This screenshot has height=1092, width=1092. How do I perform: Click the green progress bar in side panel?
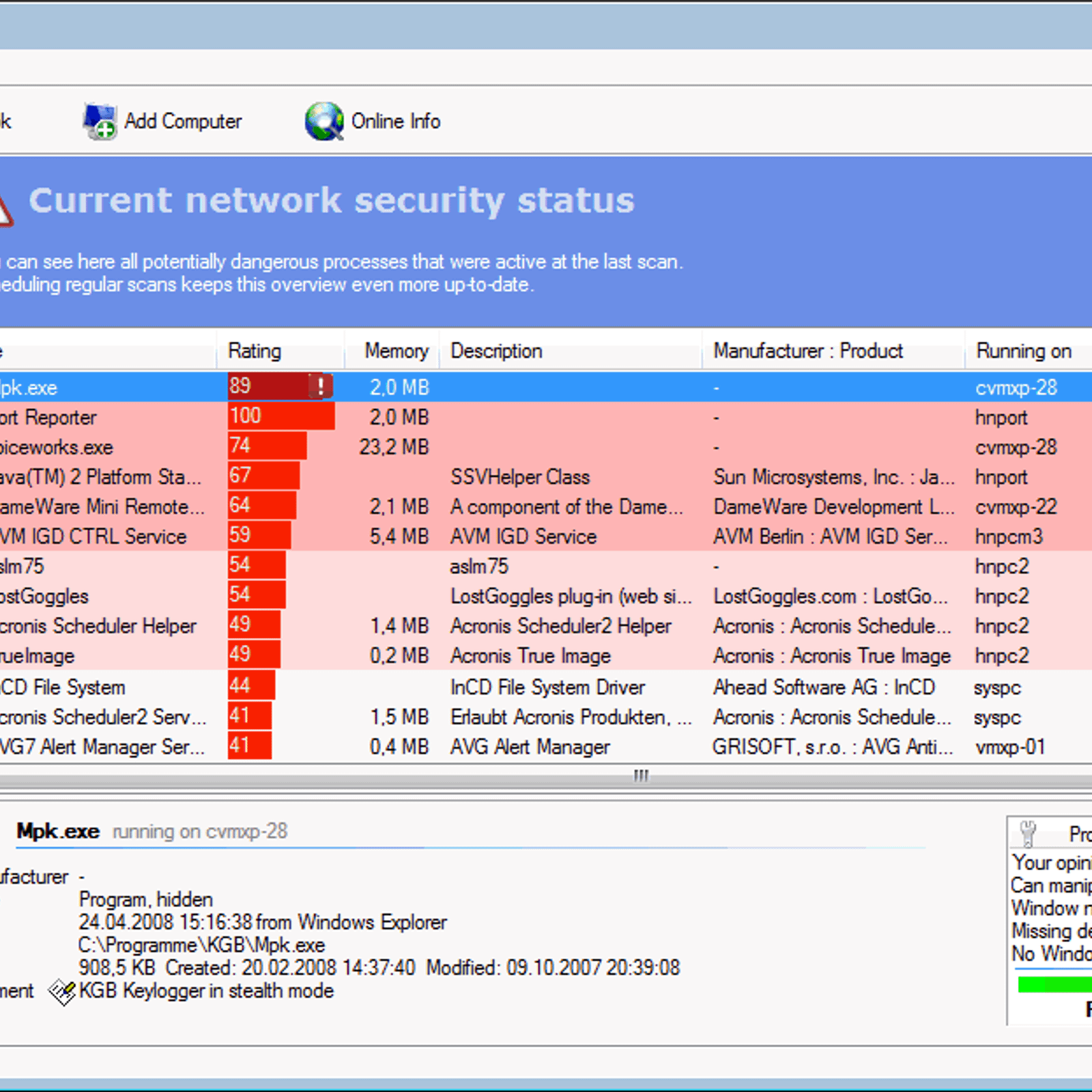click(1054, 984)
